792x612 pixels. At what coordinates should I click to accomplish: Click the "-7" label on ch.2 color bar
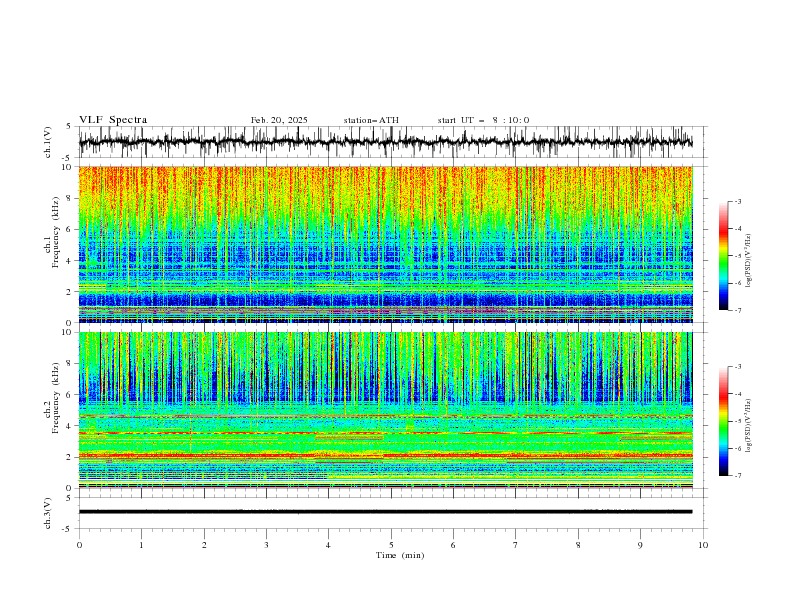pos(737,476)
